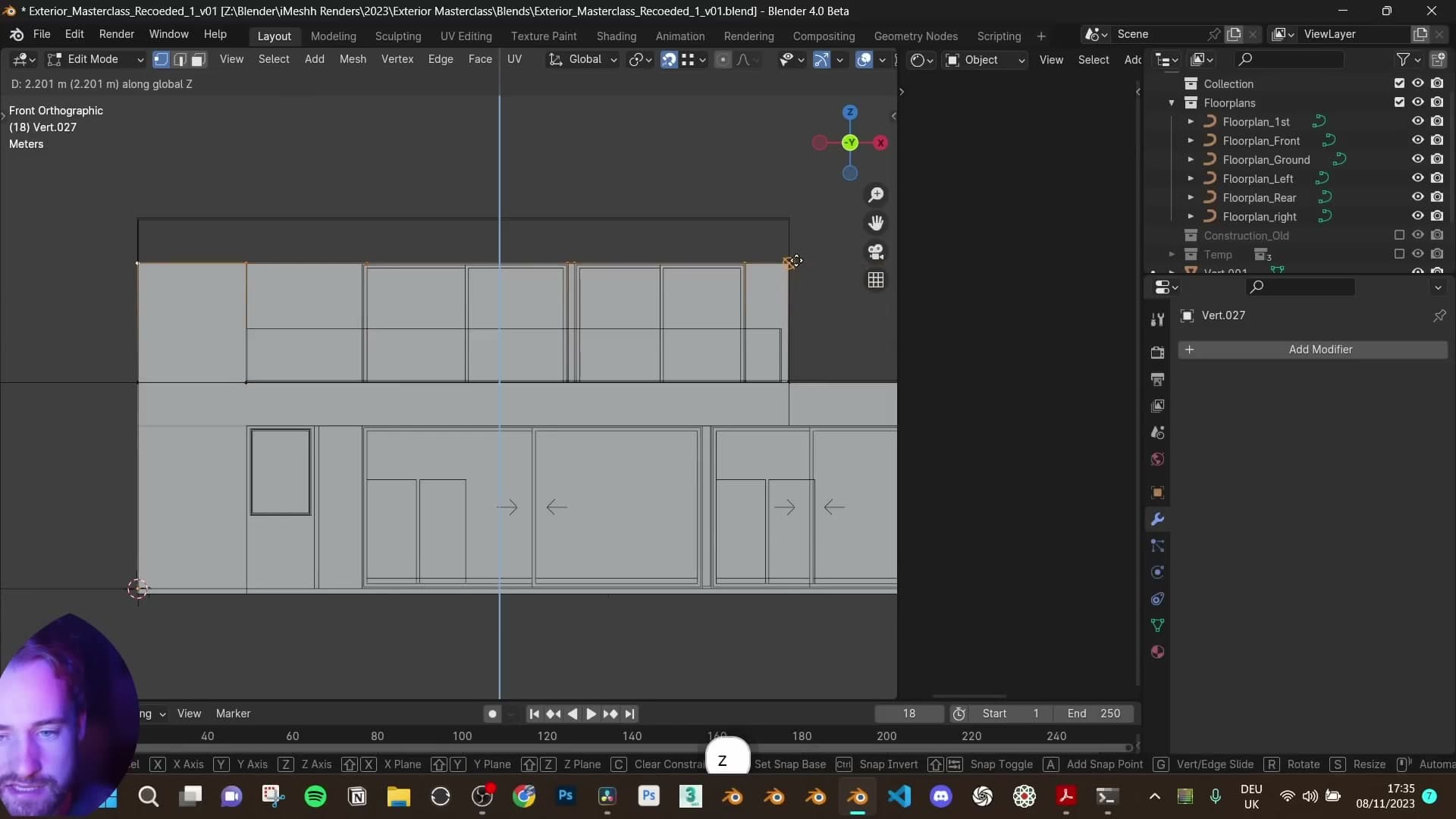
Task: Open the Object mode dropdown in second viewport
Action: pos(985,60)
